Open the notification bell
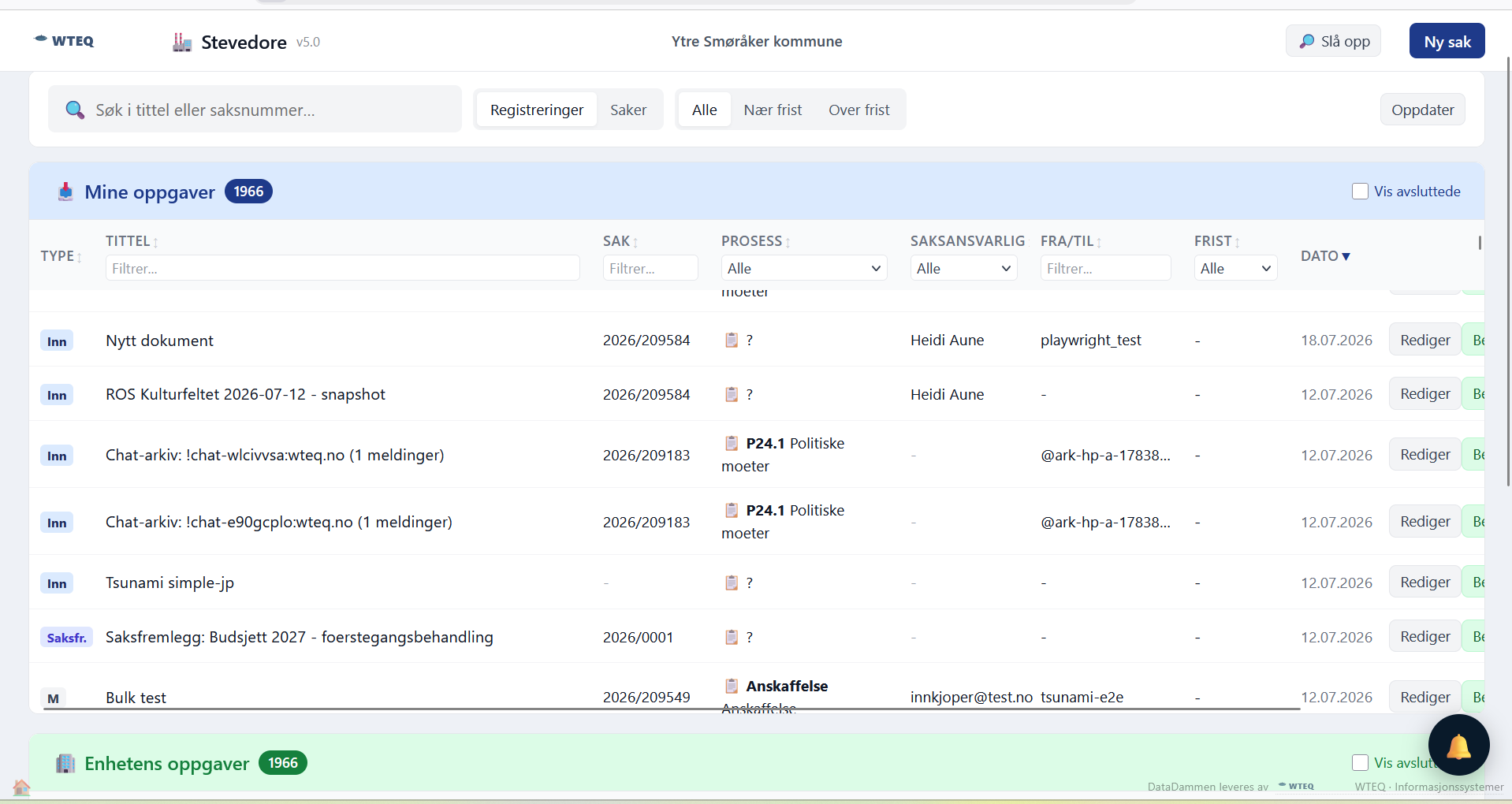 point(1458,745)
